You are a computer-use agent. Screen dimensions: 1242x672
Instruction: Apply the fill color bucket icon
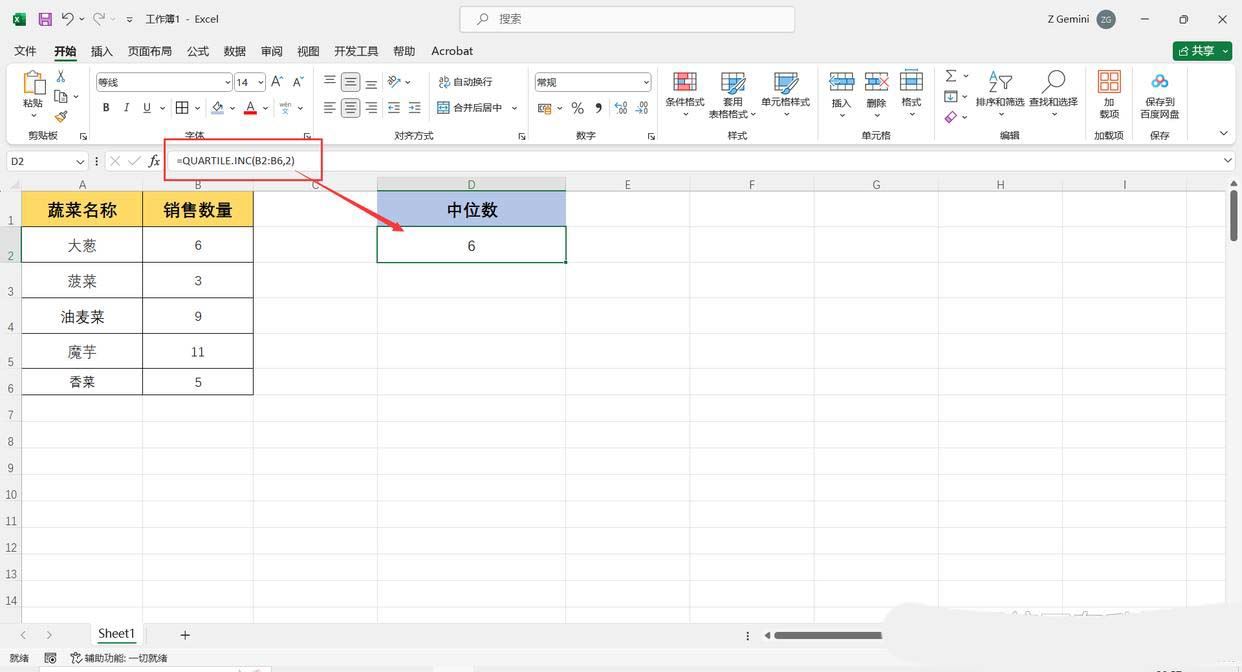(x=218, y=108)
